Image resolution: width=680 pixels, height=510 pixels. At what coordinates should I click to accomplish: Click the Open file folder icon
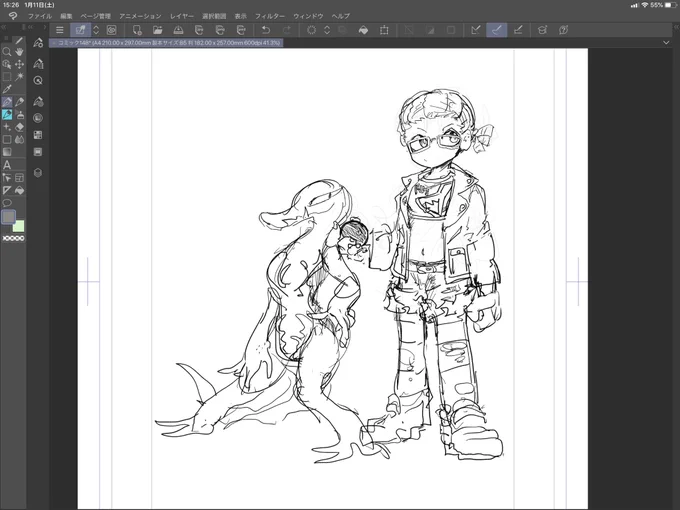coord(157,30)
